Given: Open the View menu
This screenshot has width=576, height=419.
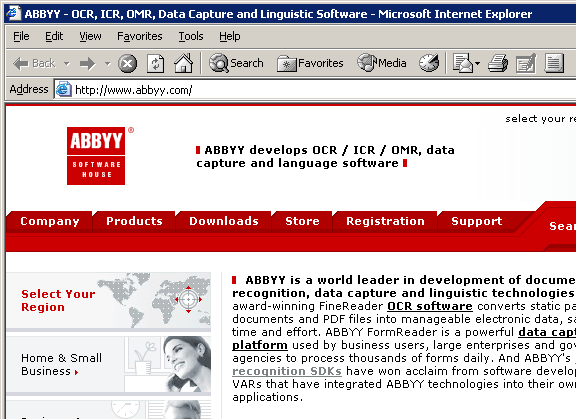Looking at the screenshot, I should 90,36.
